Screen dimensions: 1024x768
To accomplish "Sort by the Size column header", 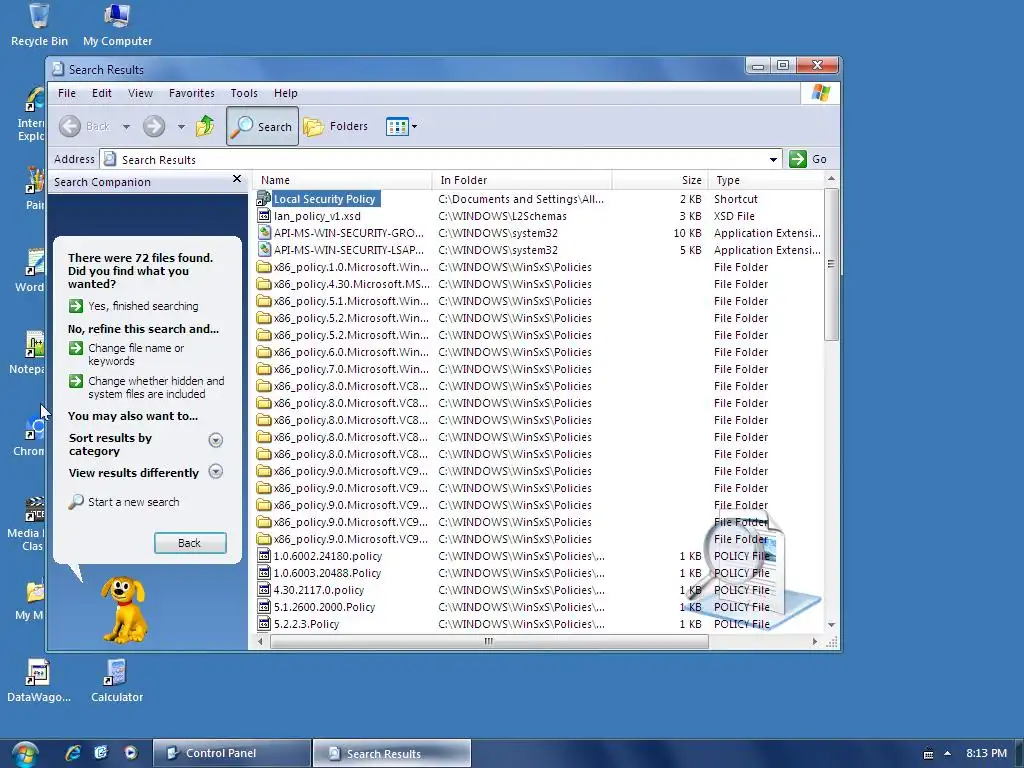I will [x=660, y=180].
